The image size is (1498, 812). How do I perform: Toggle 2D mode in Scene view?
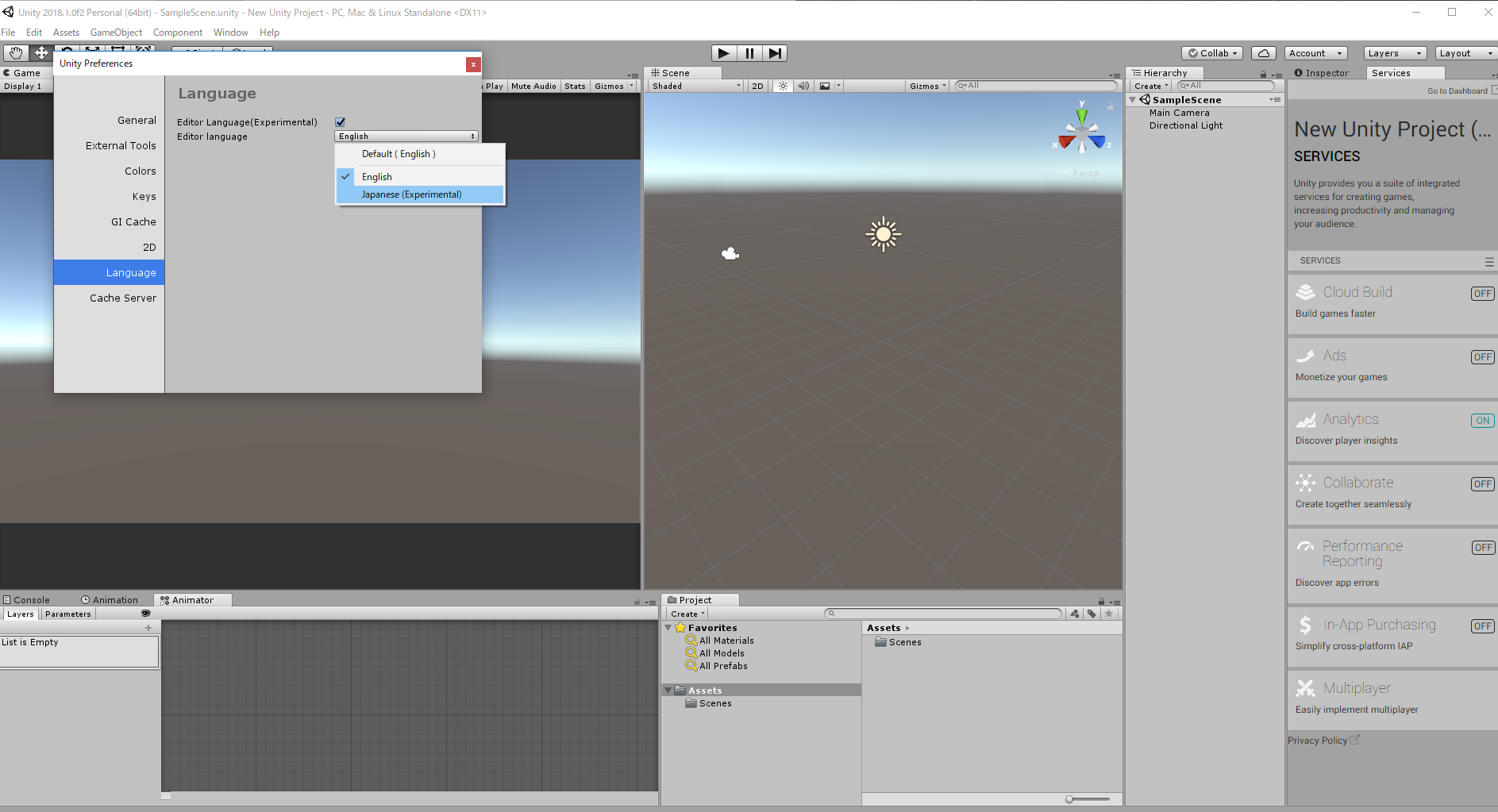pyautogui.click(x=757, y=86)
